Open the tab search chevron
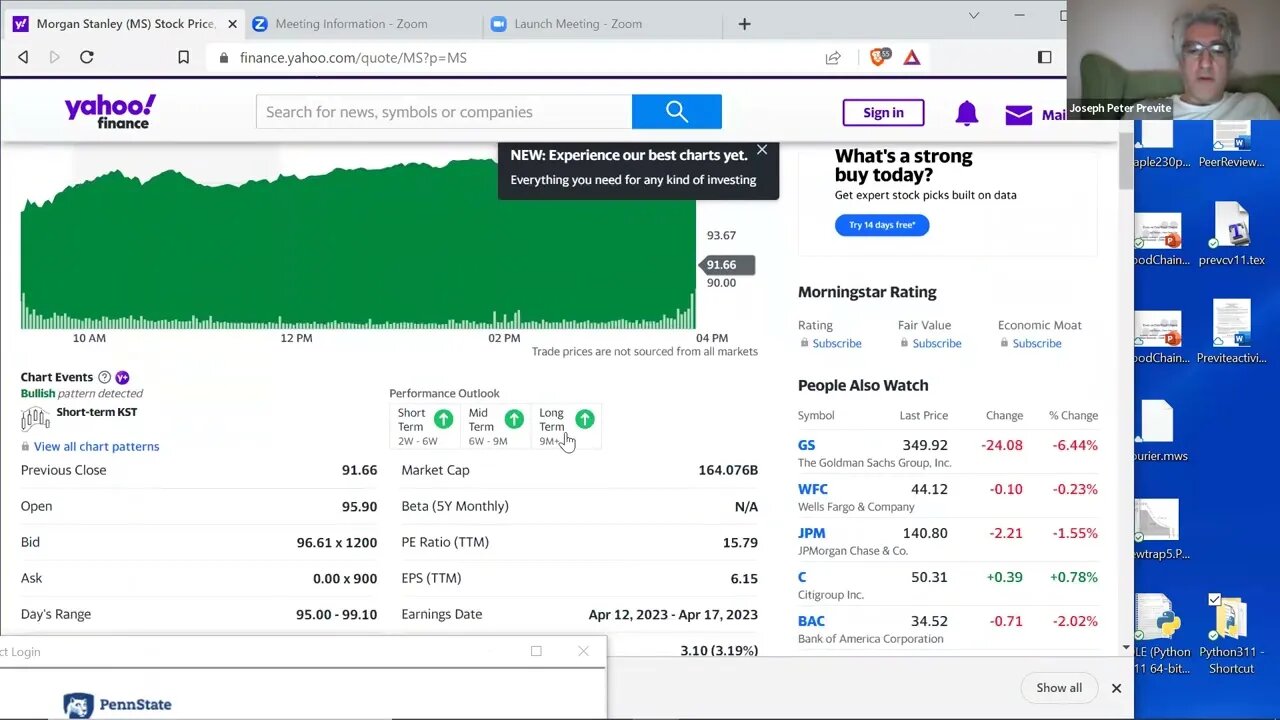 [974, 15]
